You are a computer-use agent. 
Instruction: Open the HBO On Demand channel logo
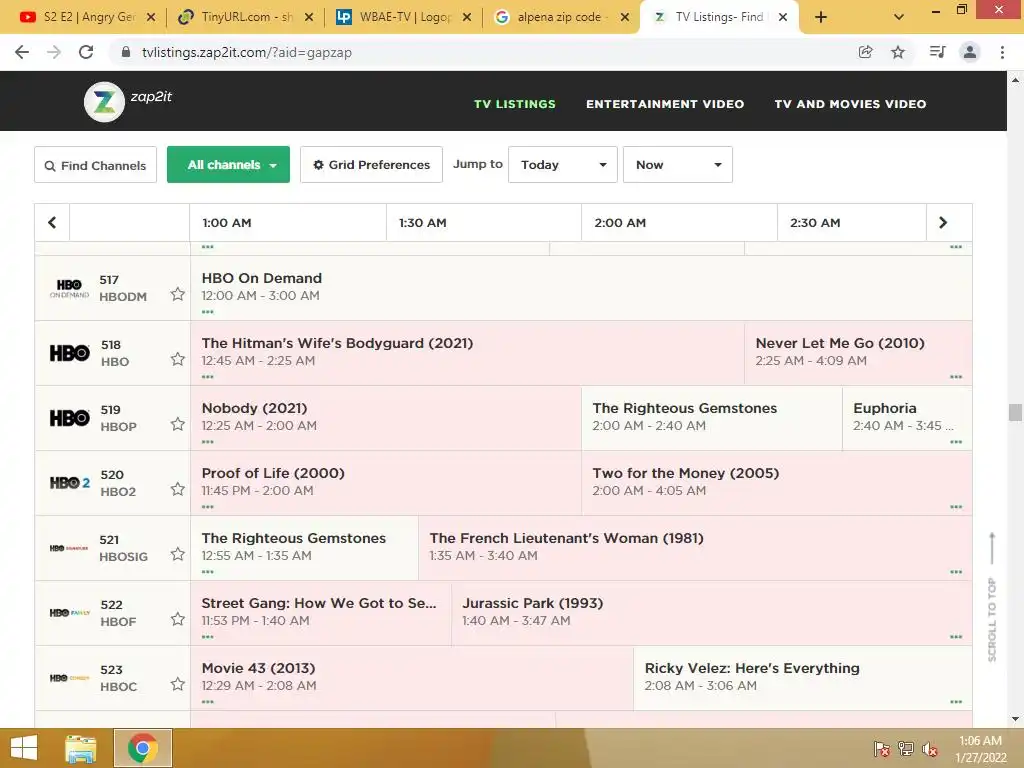(69, 288)
